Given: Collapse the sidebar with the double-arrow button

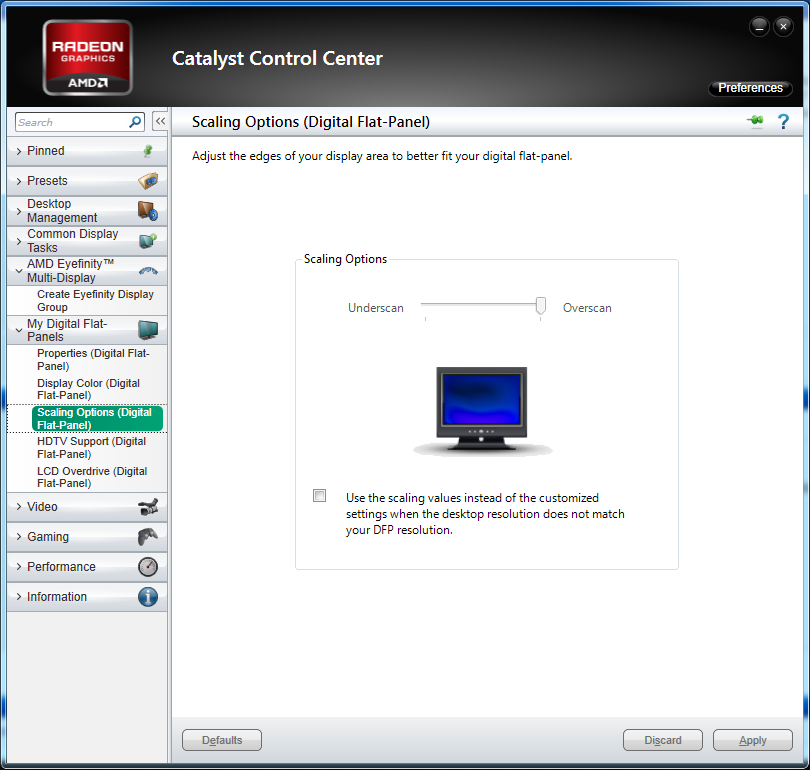Looking at the screenshot, I should click(160, 121).
